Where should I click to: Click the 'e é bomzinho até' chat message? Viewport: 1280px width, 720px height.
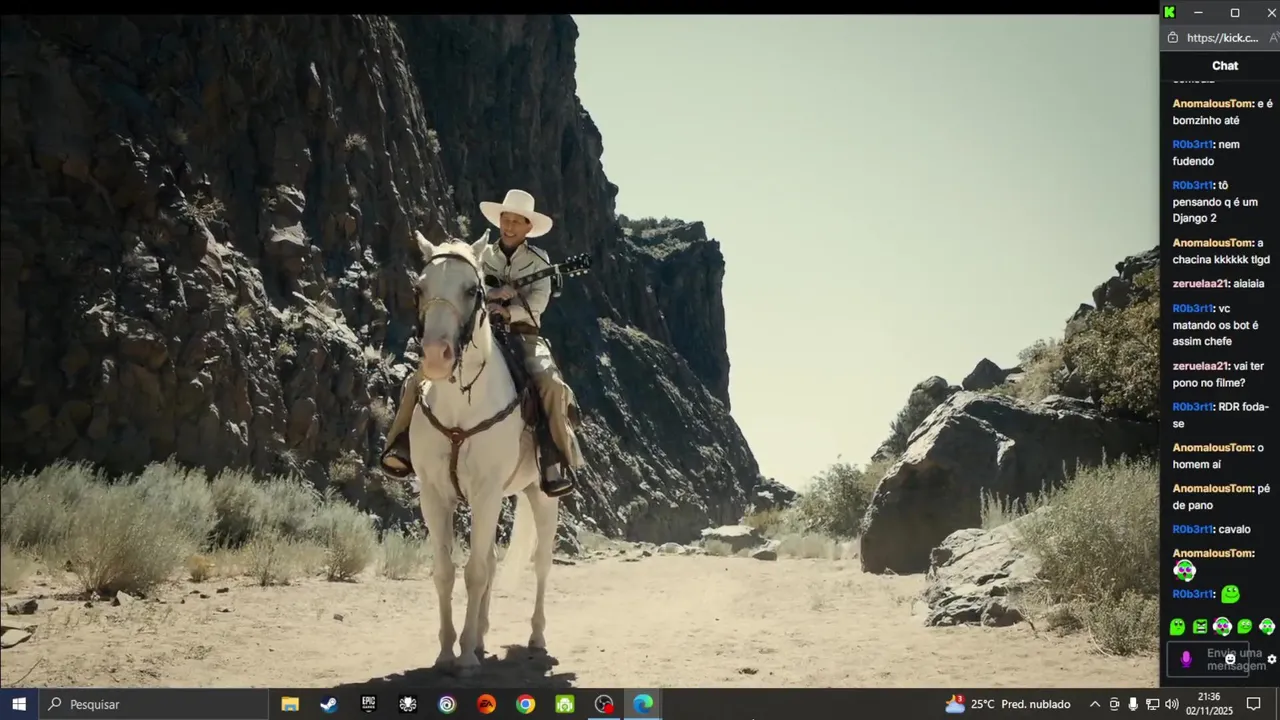coord(1222,112)
